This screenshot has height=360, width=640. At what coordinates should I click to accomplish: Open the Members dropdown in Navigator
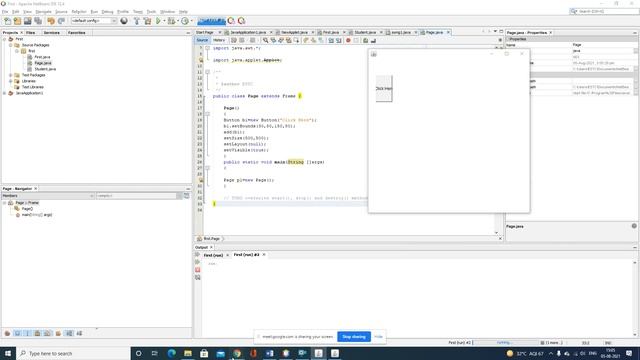coord(48,196)
